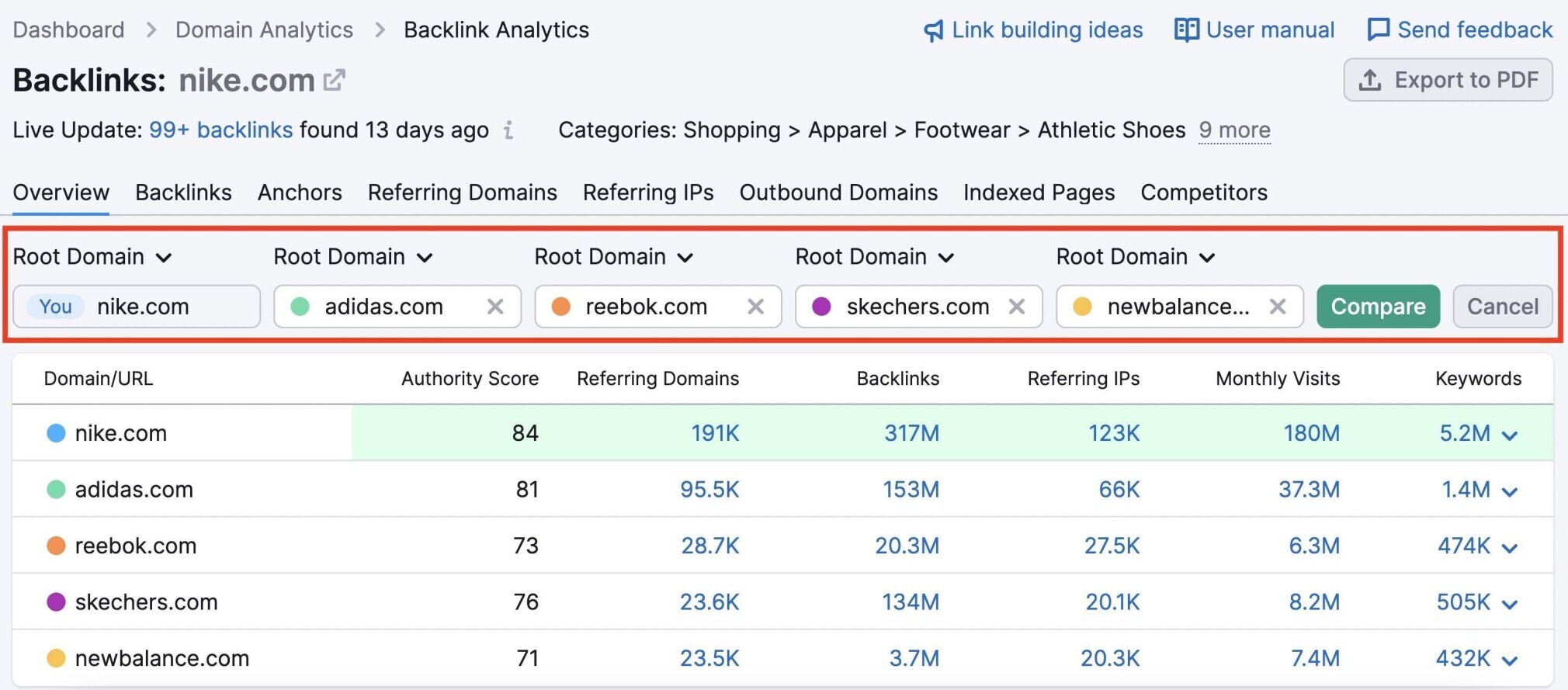Expand the 432K keywords chevron for newbalance.com
This screenshot has height=690, width=1568.
(x=1510, y=661)
